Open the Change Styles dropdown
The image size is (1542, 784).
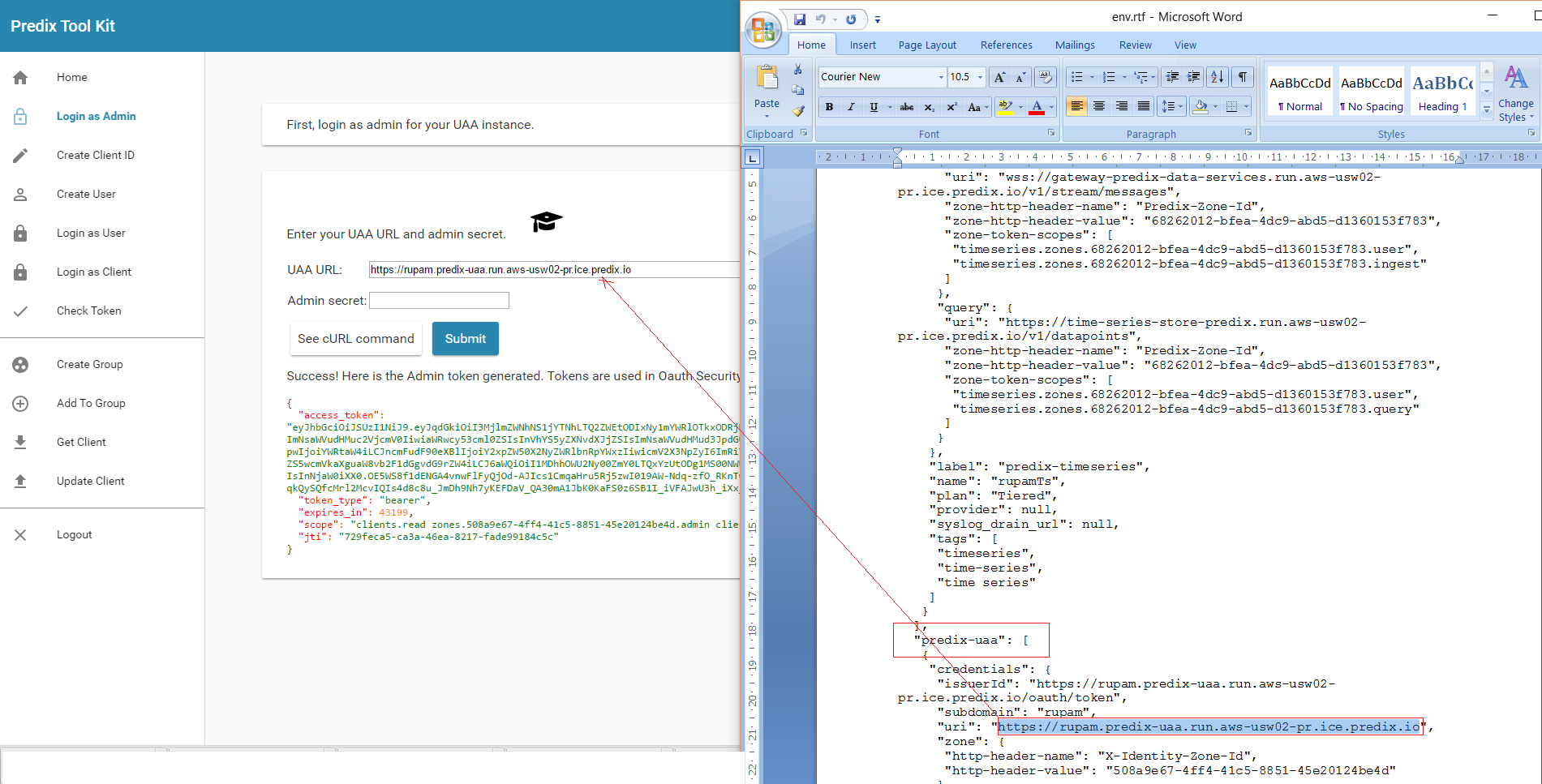[x=1515, y=93]
